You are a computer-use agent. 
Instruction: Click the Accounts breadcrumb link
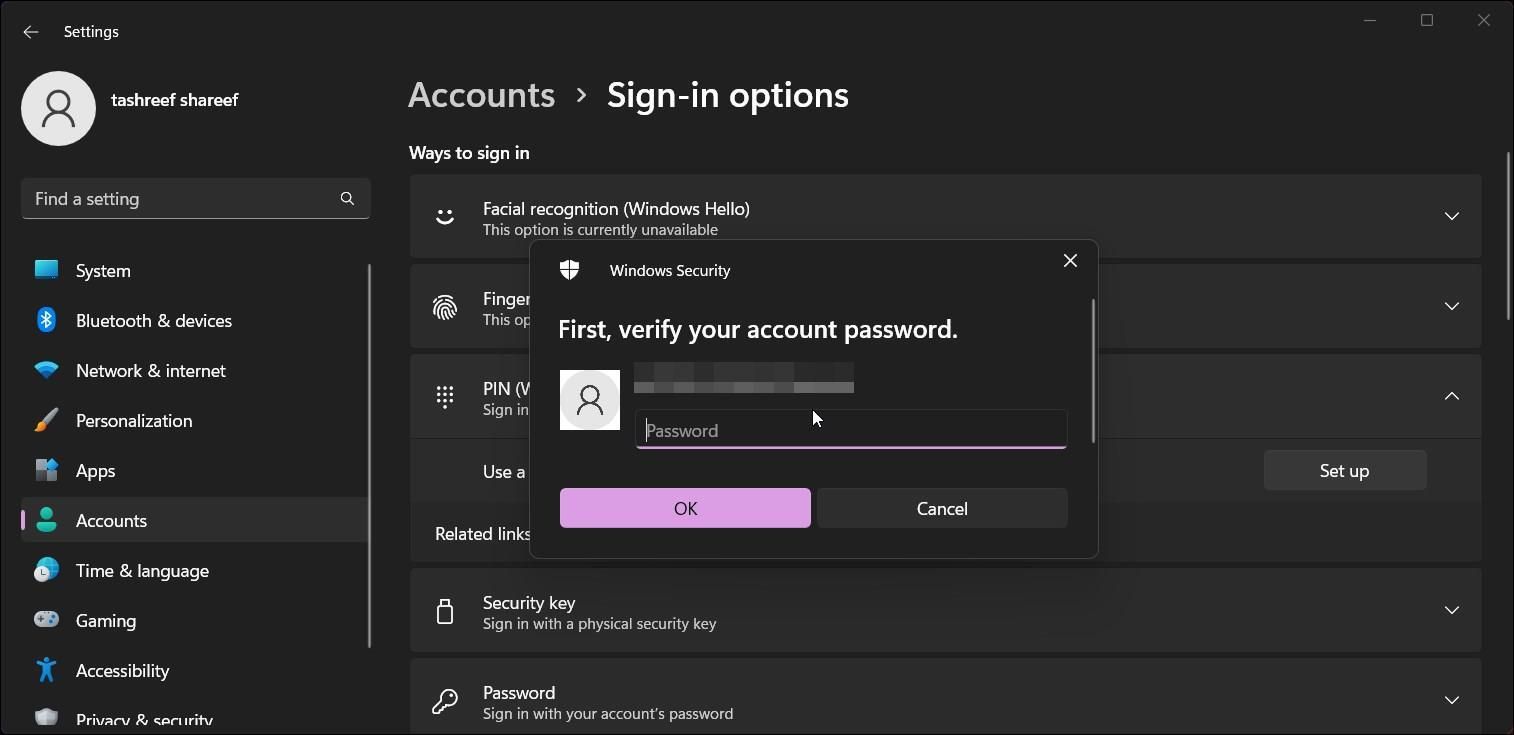(x=481, y=95)
